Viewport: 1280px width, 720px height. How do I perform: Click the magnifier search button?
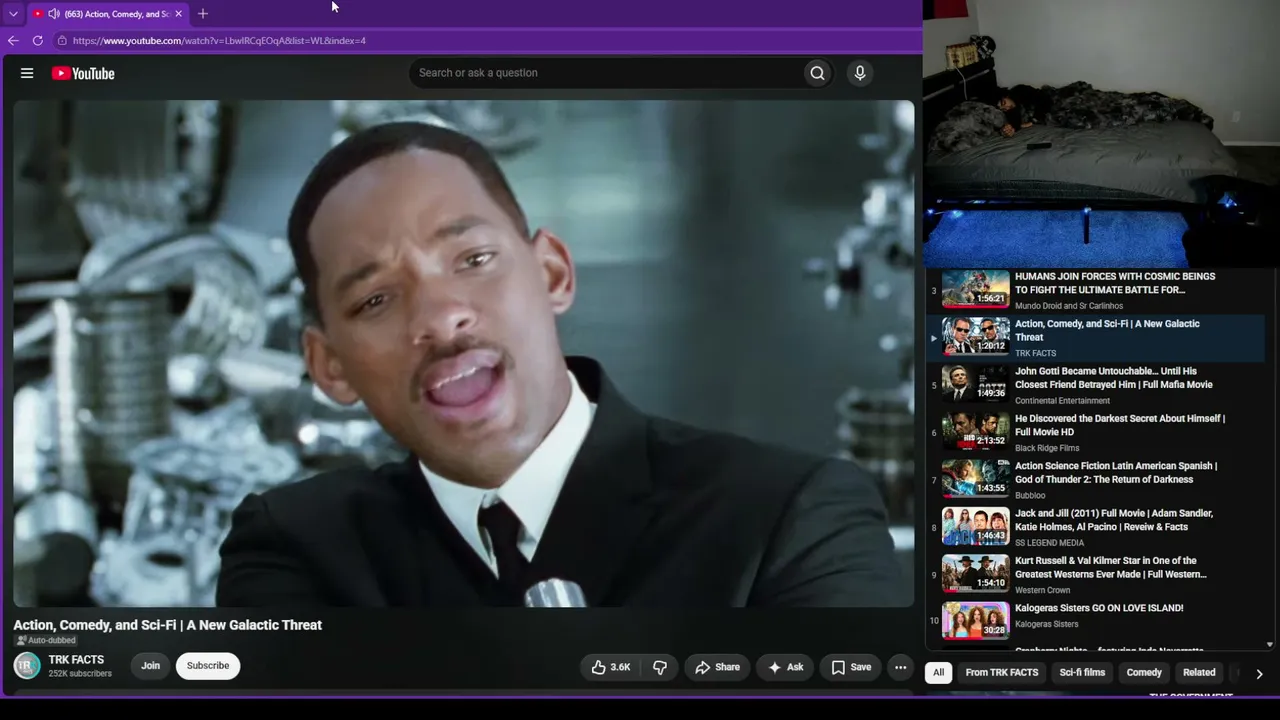point(817,73)
